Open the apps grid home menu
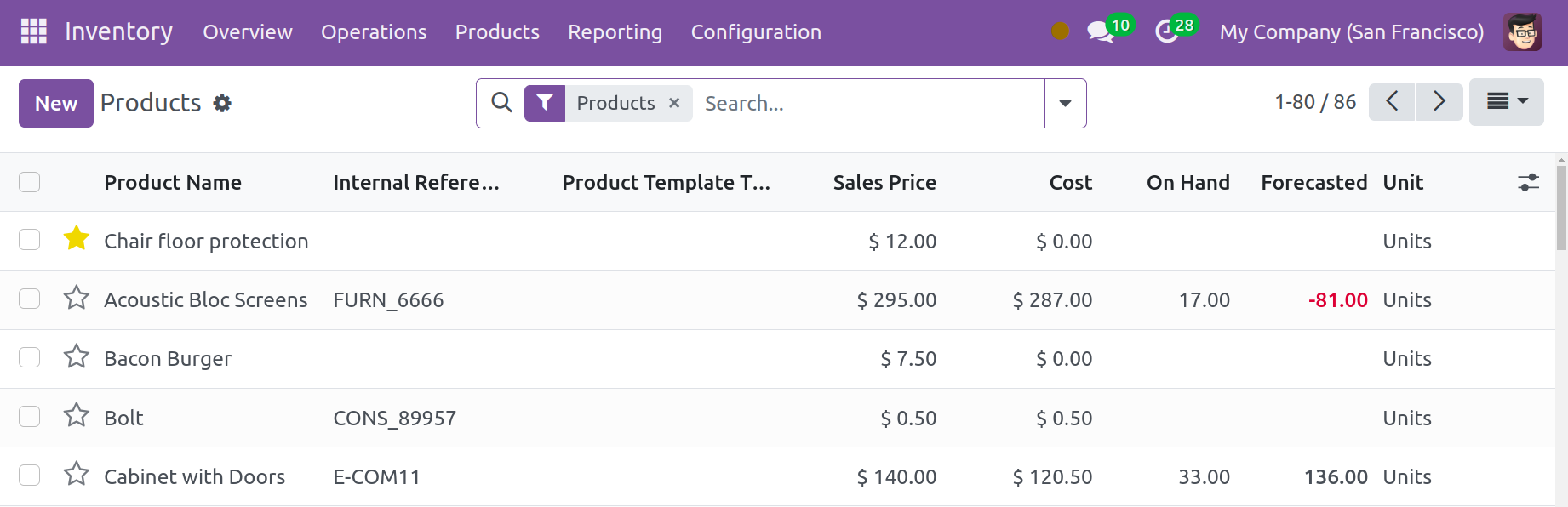The width and height of the screenshot is (1568, 507). click(33, 31)
